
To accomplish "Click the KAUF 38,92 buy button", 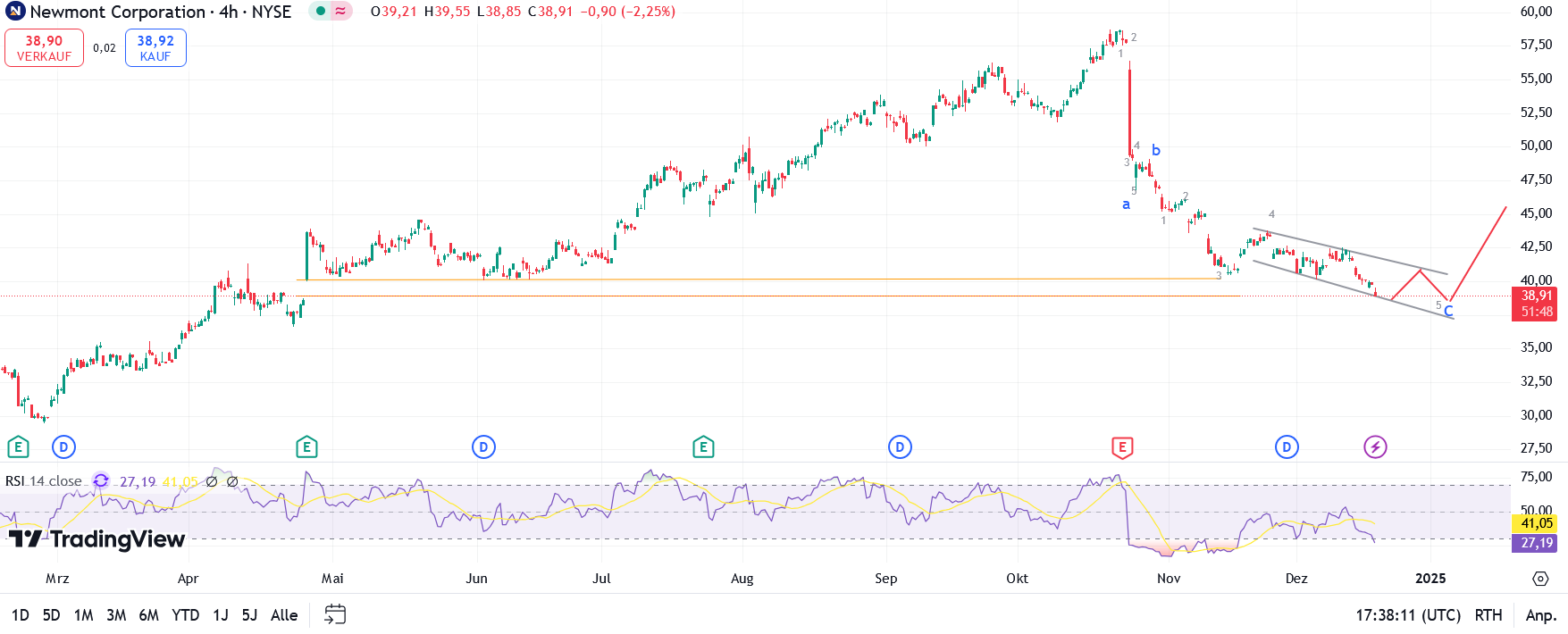I will [x=155, y=48].
